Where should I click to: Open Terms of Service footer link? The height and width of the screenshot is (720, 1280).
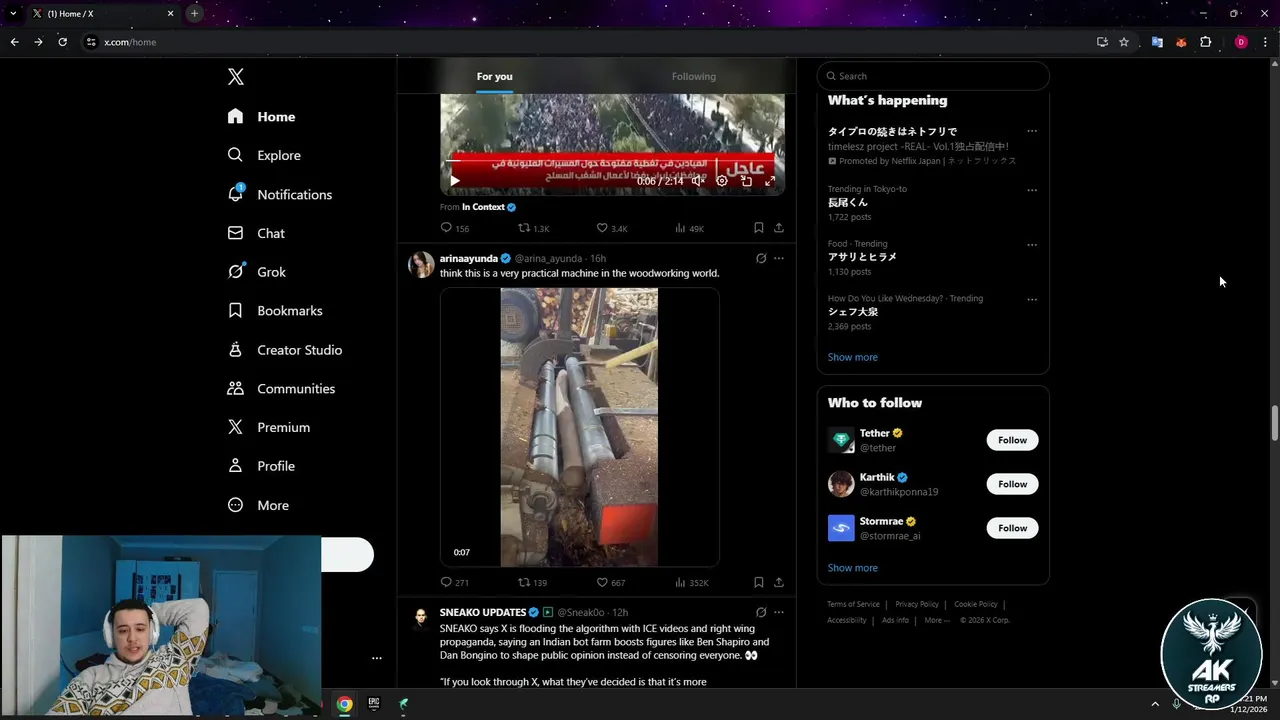click(x=853, y=604)
